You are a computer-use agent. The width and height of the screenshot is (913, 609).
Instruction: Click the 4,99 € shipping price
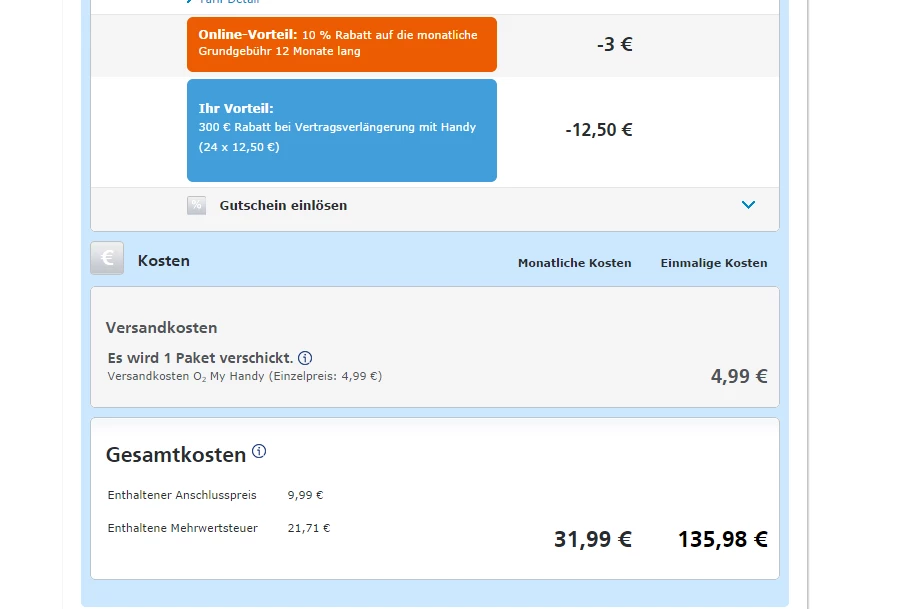coord(739,376)
